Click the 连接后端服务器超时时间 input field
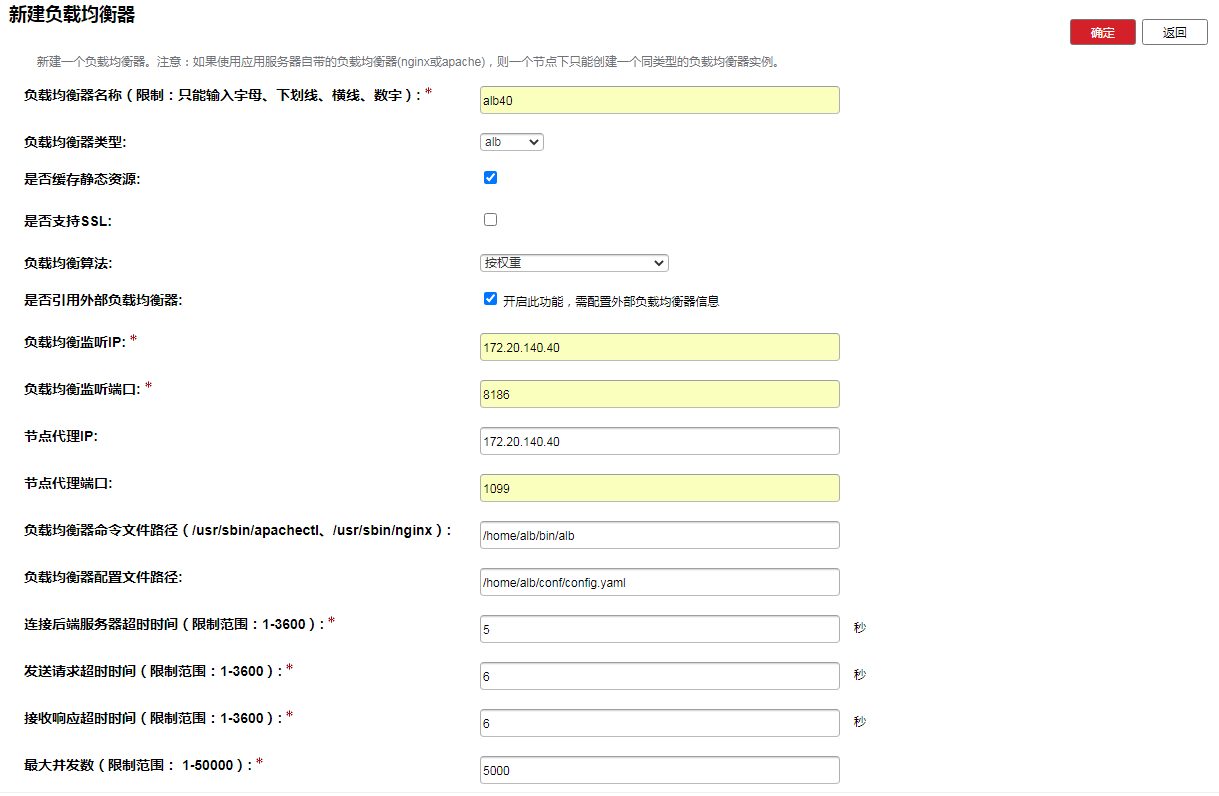This screenshot has width=1219, height=796. tap(659, 629)
